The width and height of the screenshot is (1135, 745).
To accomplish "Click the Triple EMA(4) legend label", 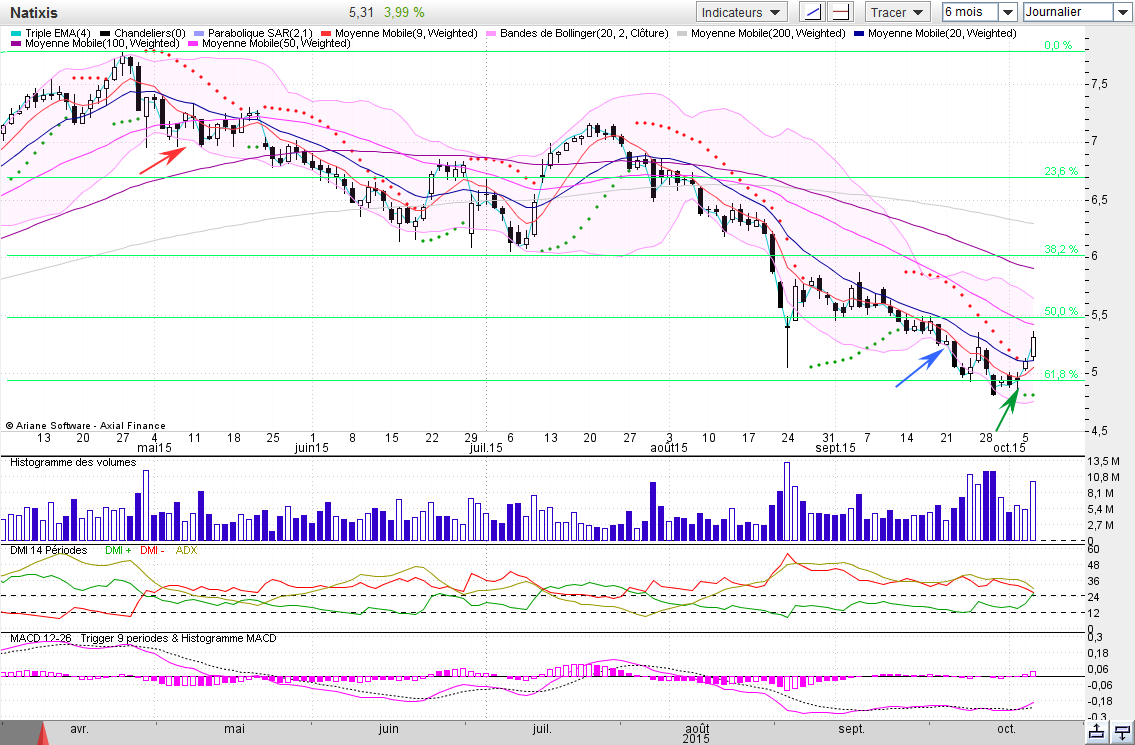I will click(x=58, y=33).
